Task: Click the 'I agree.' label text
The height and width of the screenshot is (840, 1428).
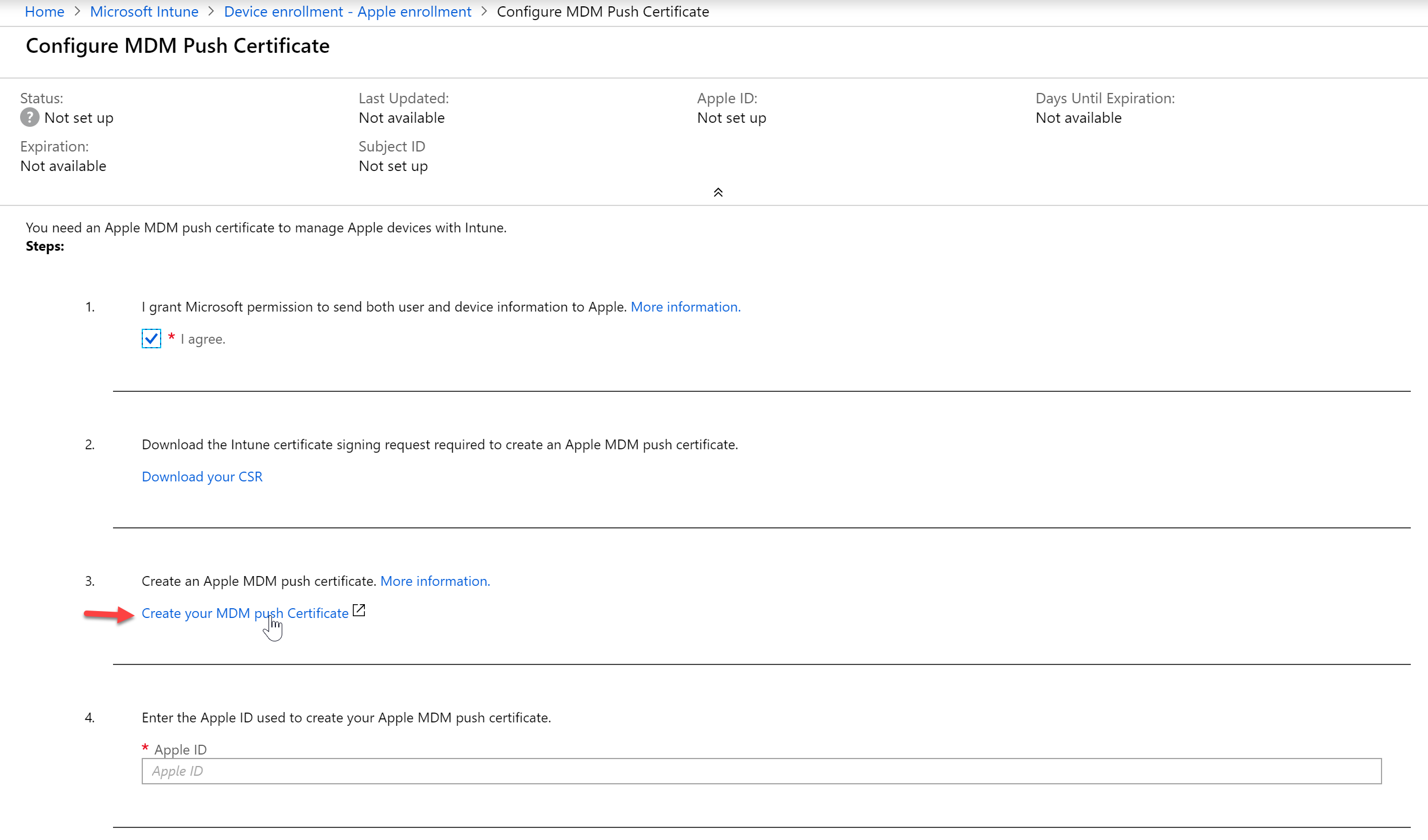Action: point(203,339)
